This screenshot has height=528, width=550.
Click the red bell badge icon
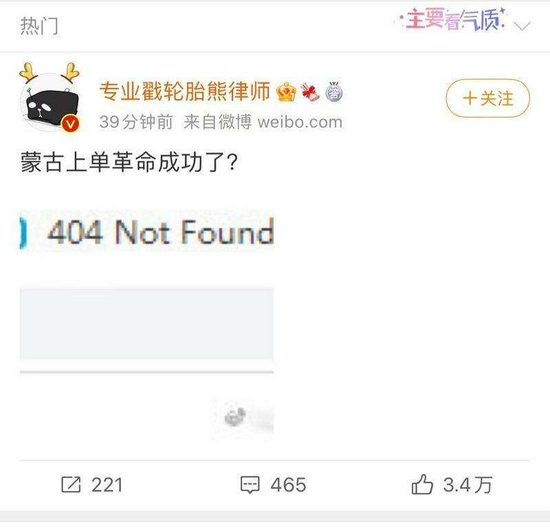pyautogui.click(x=310, y=92)
